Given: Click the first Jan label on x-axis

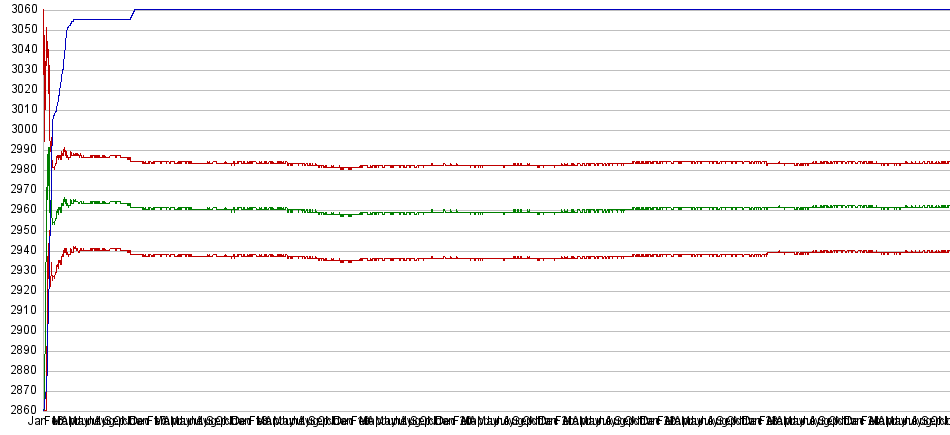Looking at the screenshot, I should coord(36,422).
